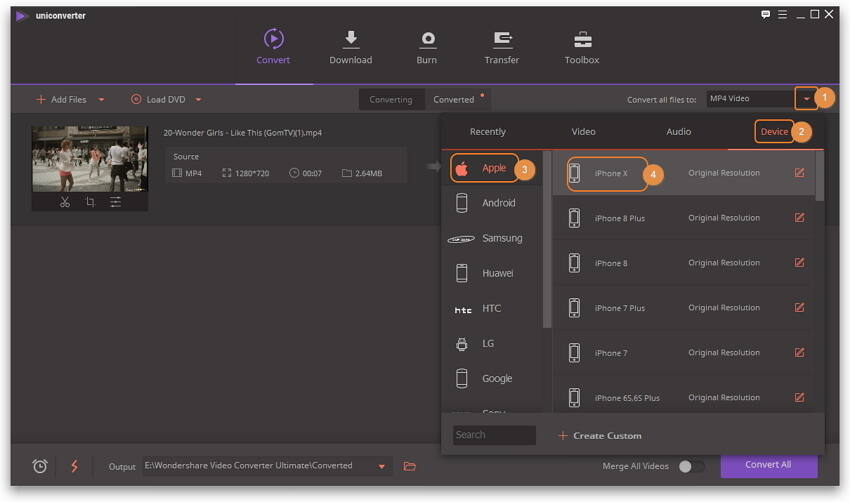This screenshot has width=850, height=502.
Task: Open the Toolbox section
Action: tap(582, 47)
